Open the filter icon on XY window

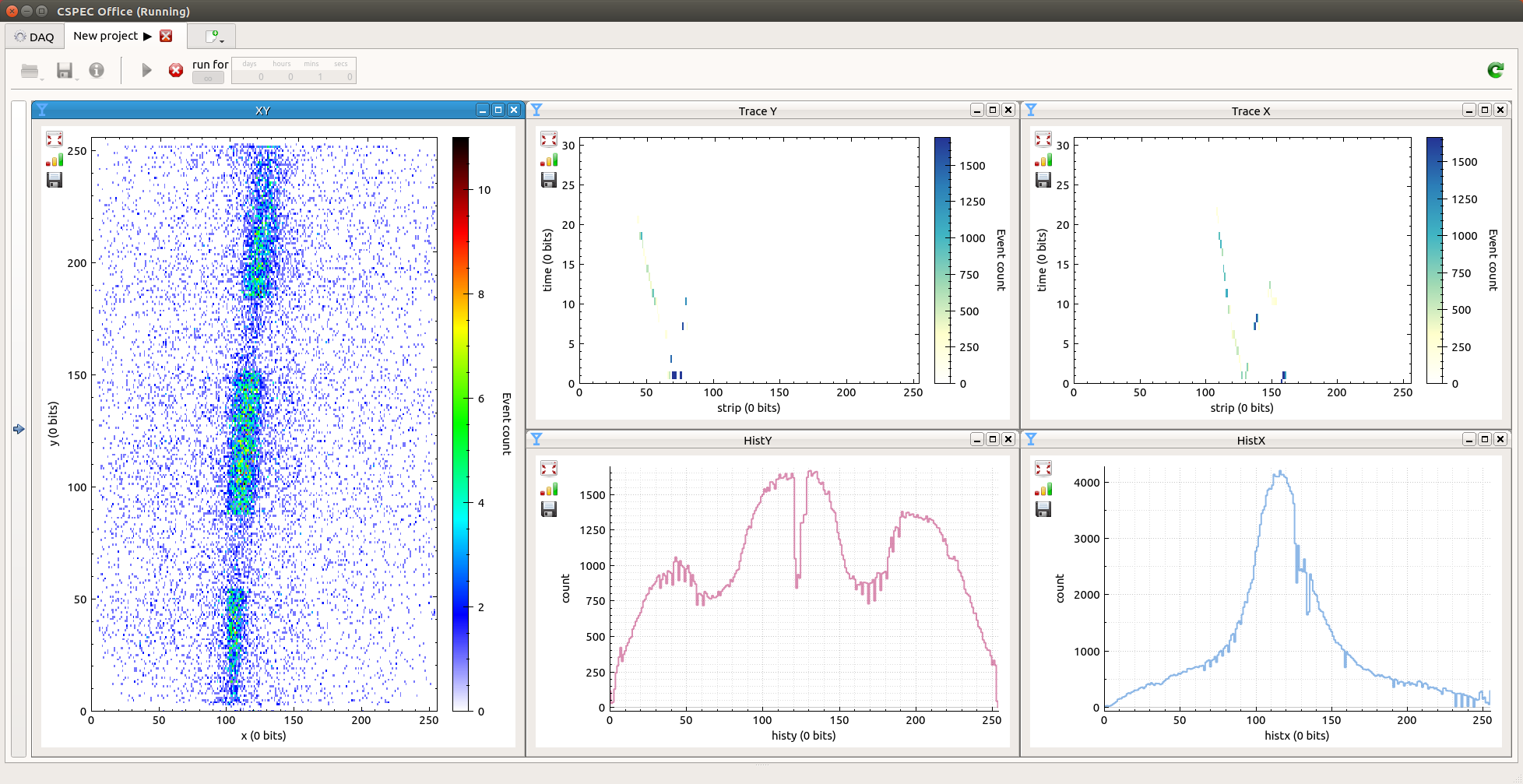coord(42,110)
